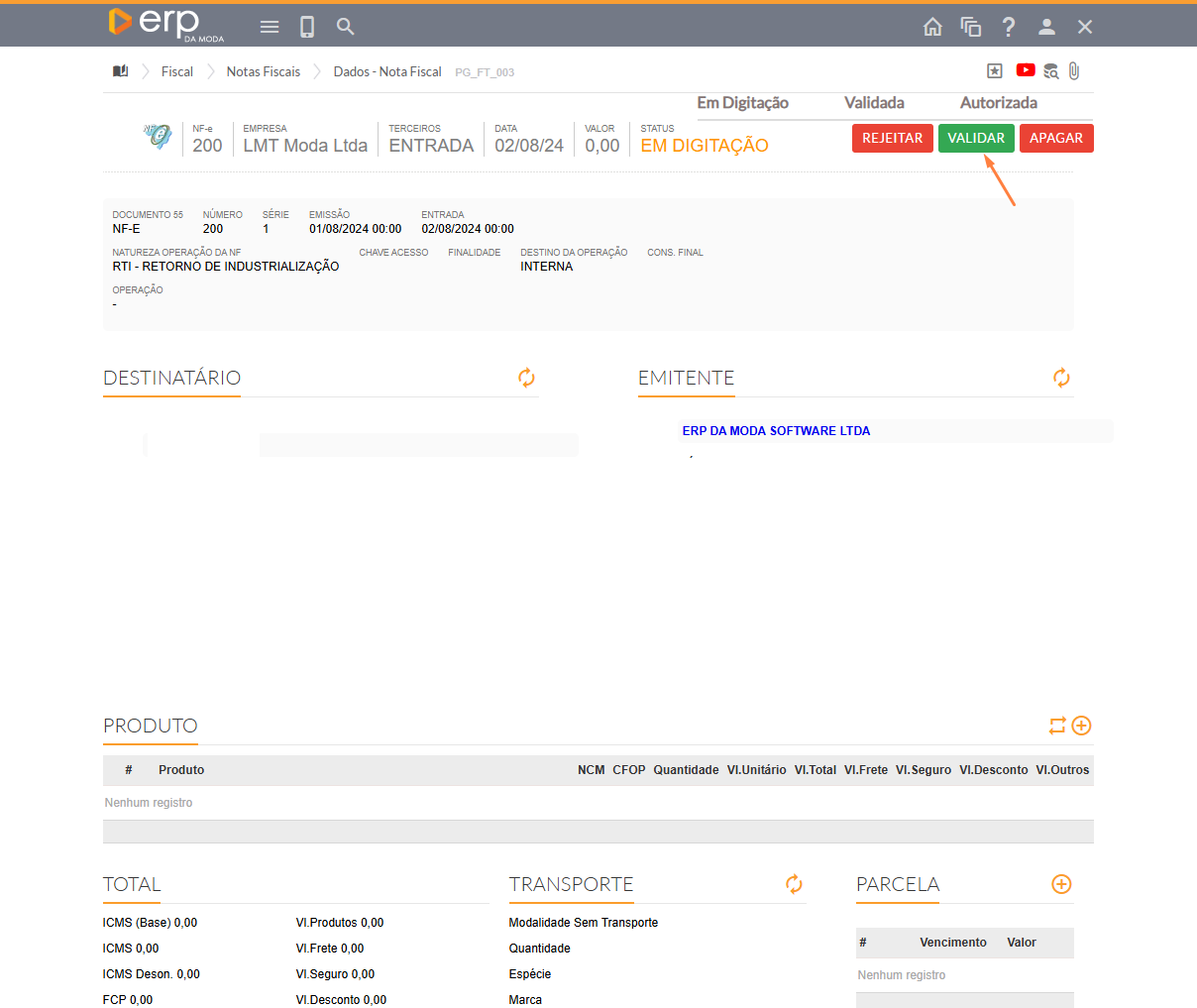Viewport: 1197px width, 1008px height.
Task: Open the help question mark icon
Action: pyautogui.click(x=1008, y=27)
